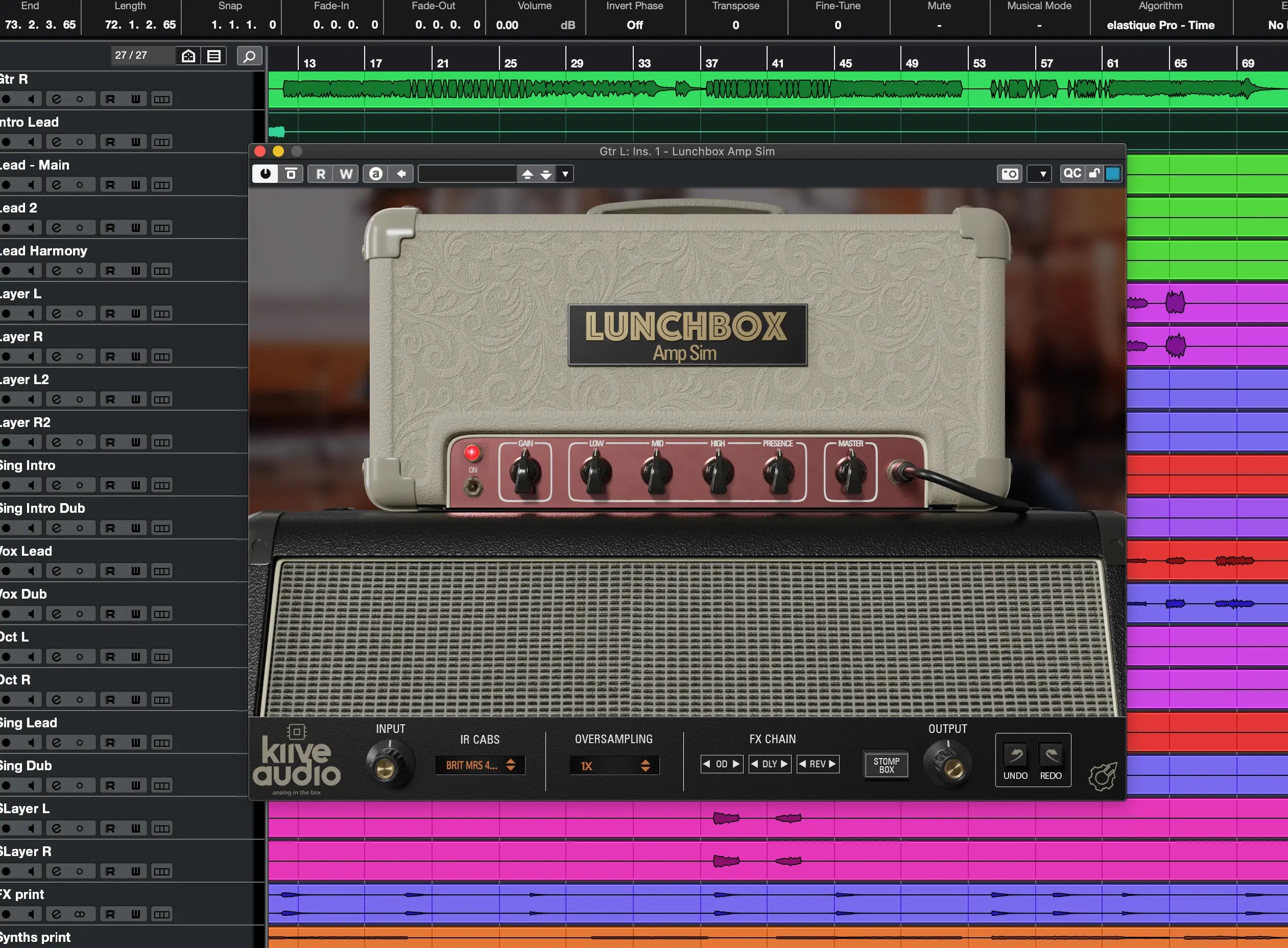Click the DLY label in the FX chain
1288x948 pixels.
tap(769, 764)
